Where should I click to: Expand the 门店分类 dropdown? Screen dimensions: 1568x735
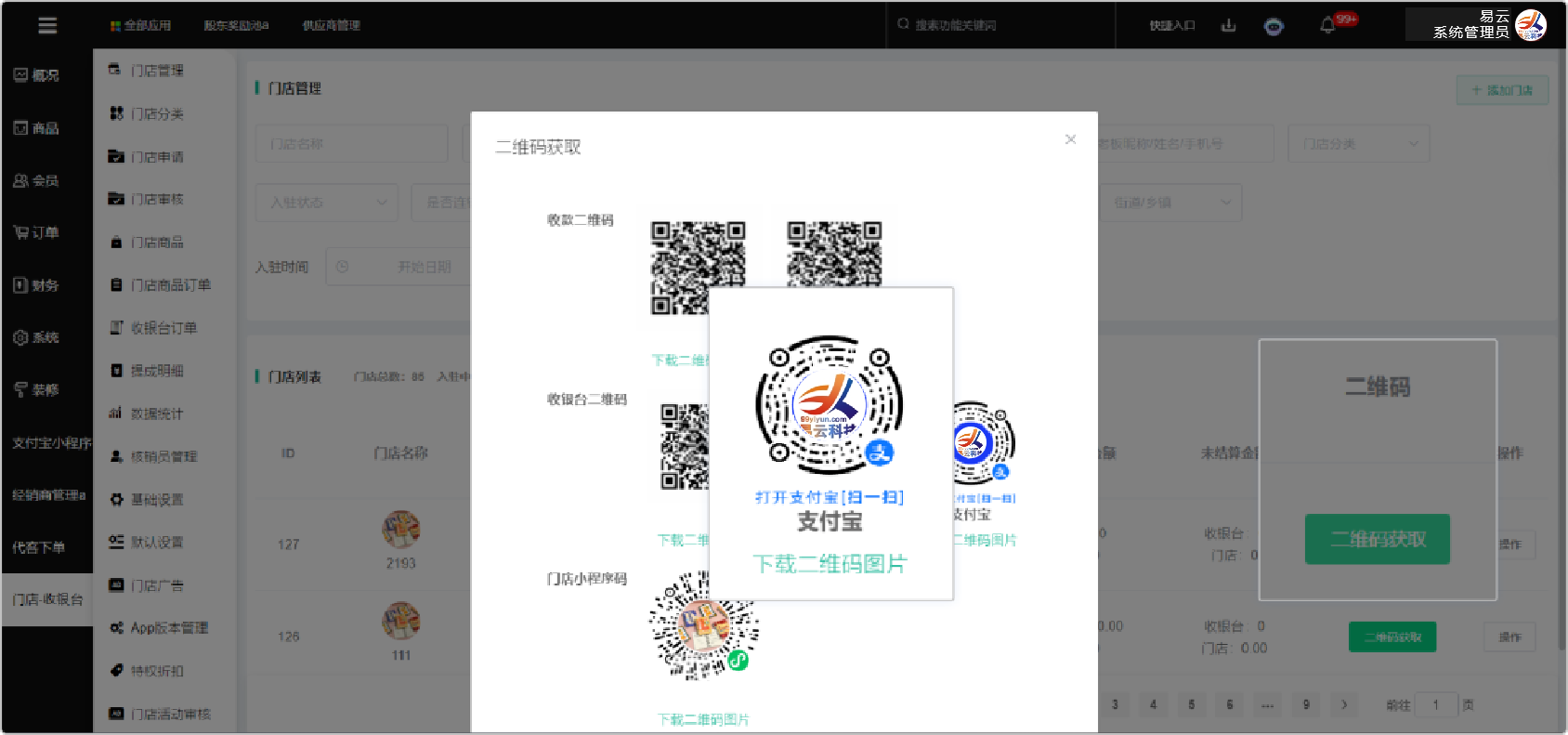tap(1359, 144)
